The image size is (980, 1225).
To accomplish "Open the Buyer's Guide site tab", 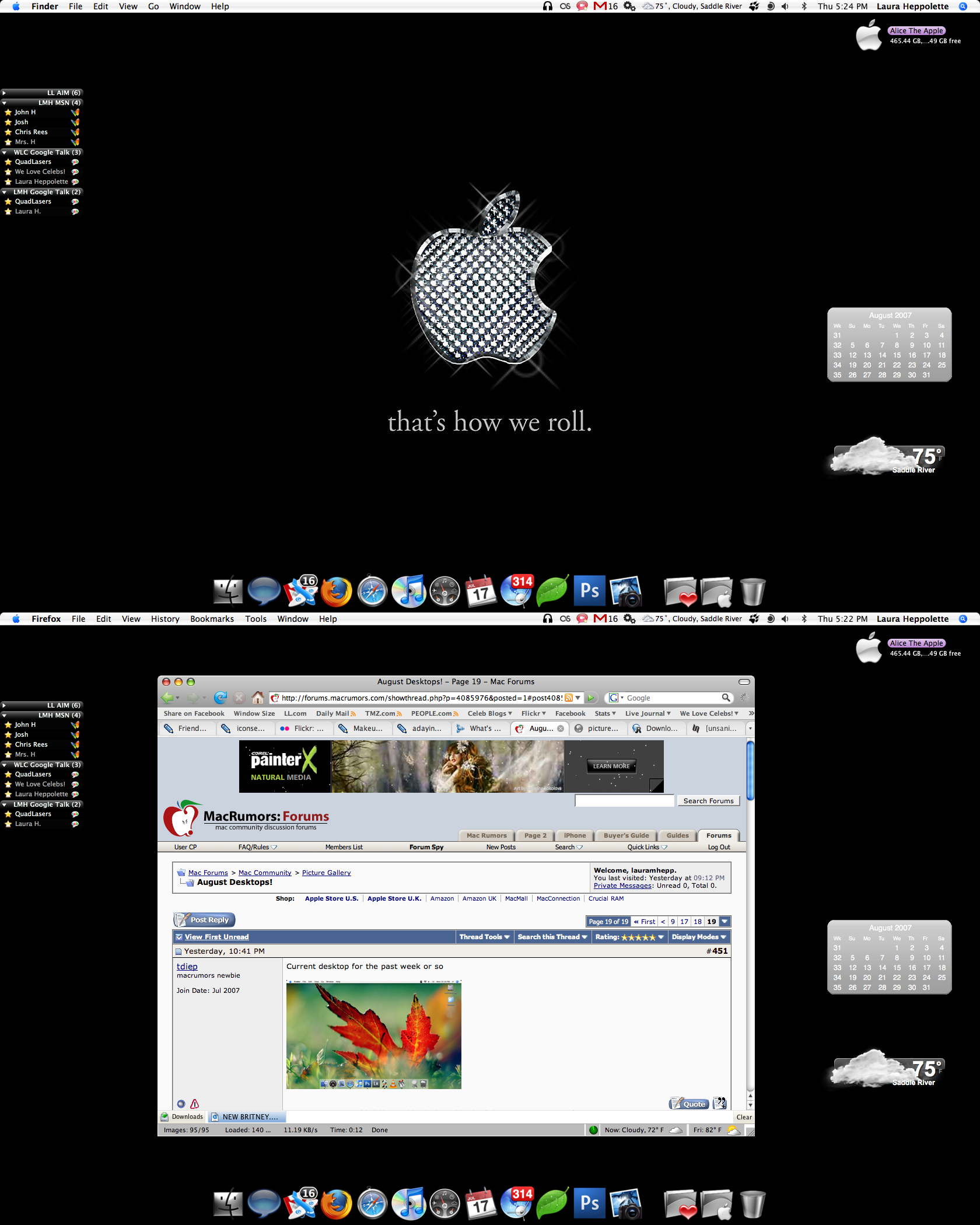I will (x=626, y=835).
